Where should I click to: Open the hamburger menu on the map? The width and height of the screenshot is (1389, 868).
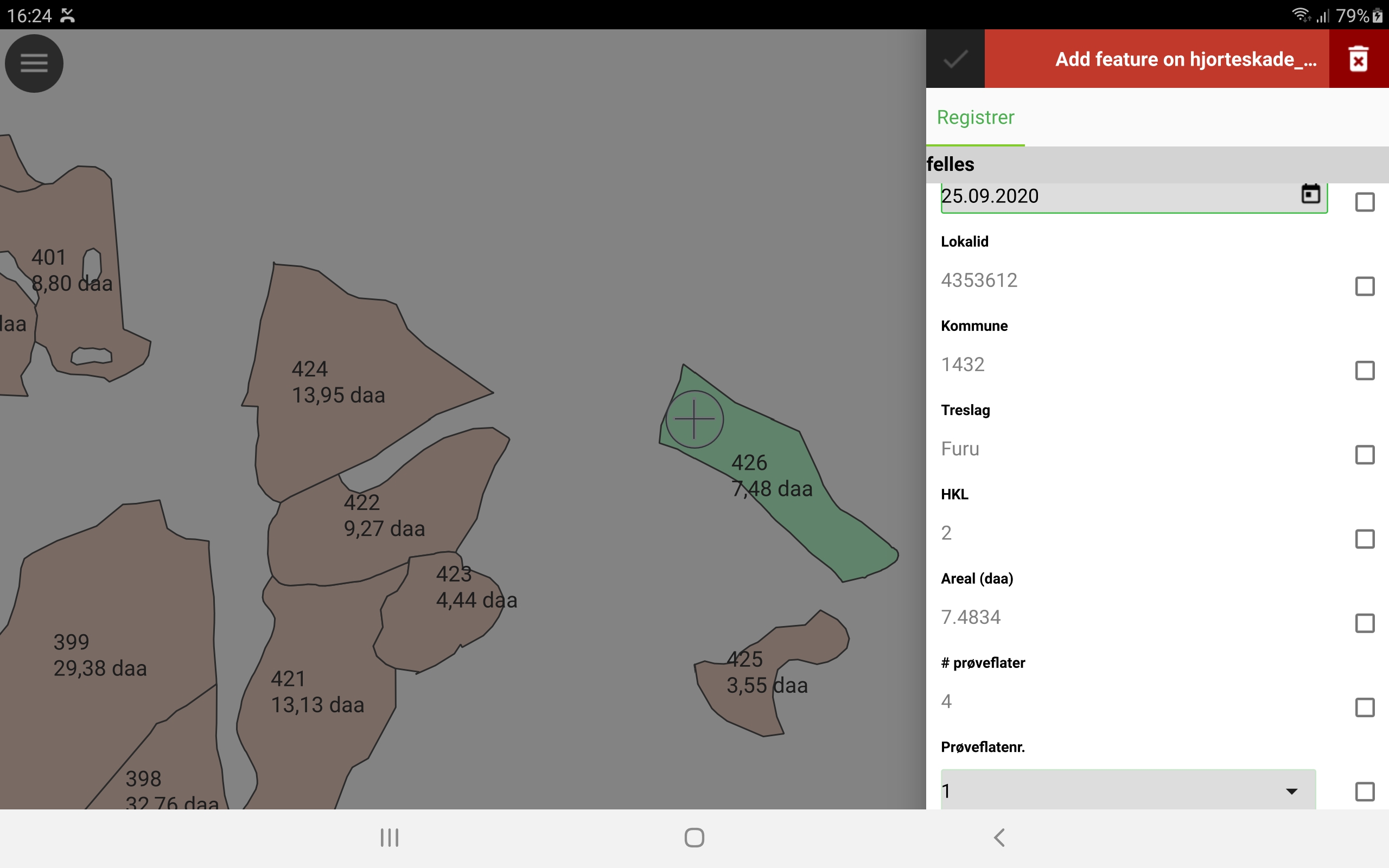[34, 63]
